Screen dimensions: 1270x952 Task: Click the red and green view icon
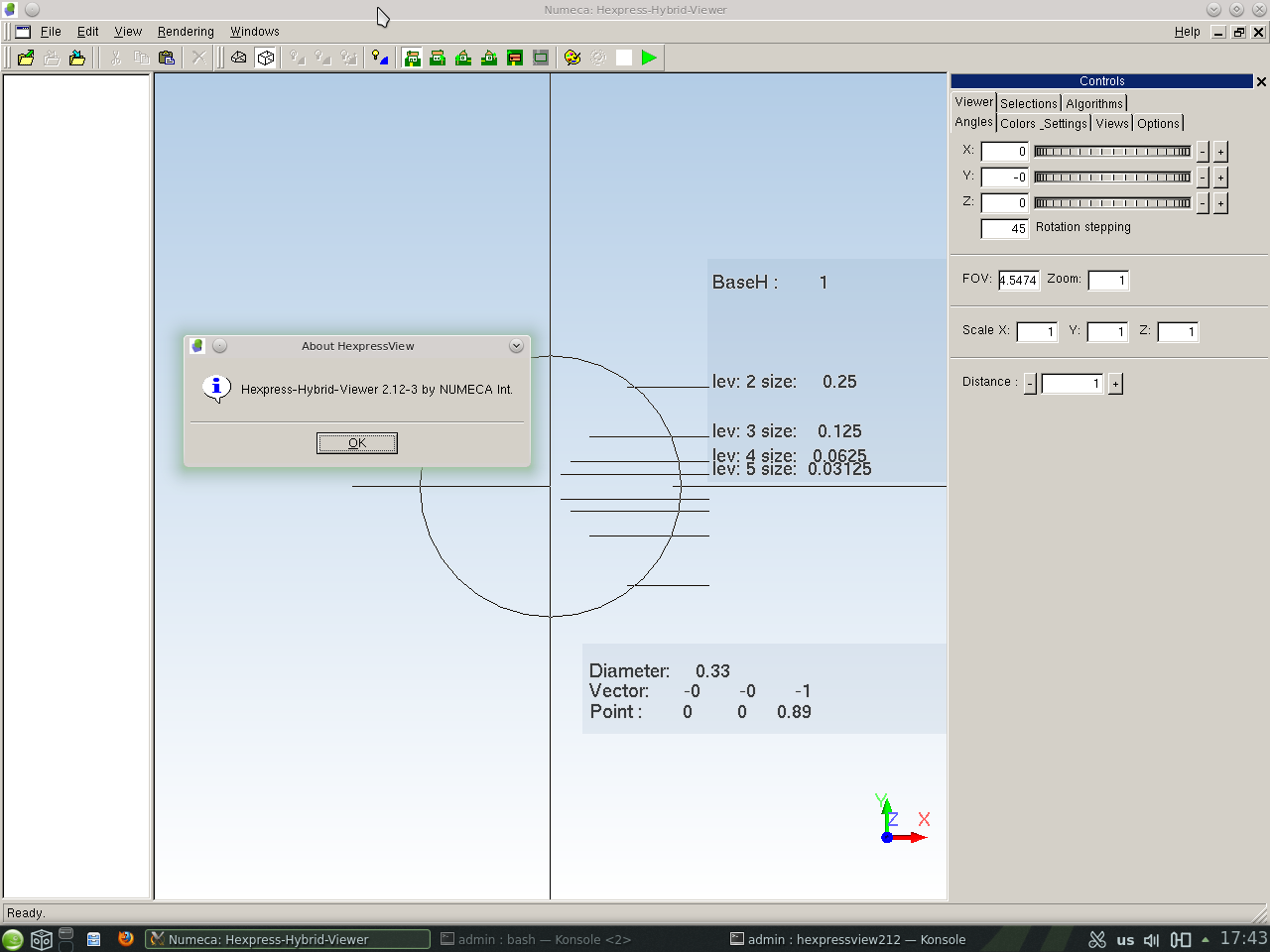(x=515, y=58)
